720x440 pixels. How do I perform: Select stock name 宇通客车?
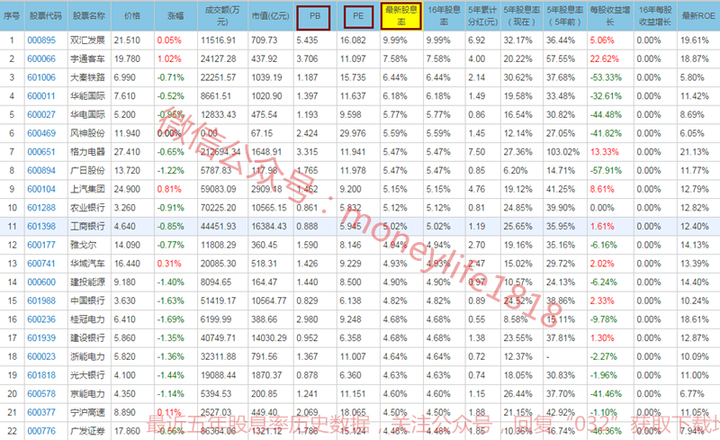tap(88, 59)
